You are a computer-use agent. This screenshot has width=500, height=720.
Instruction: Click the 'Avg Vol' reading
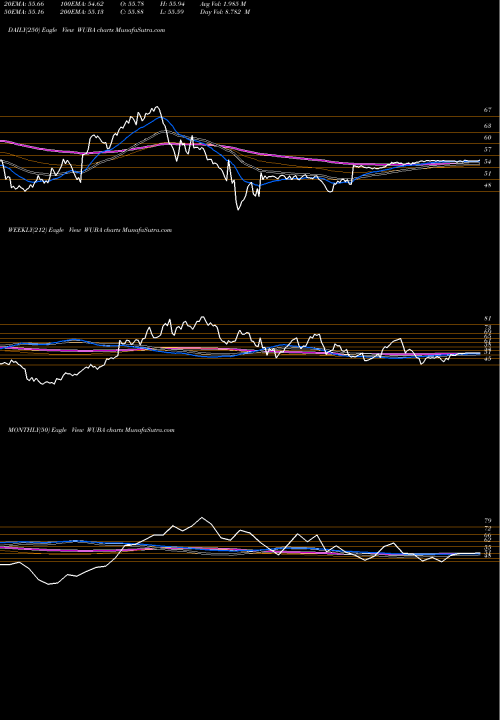coord(223,4)
